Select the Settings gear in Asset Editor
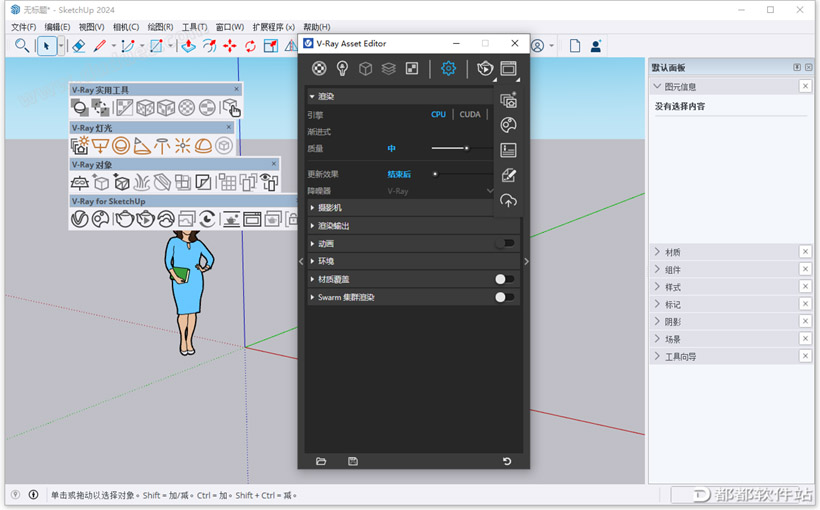Screen dimensions: 820x510 click(448, 69)
